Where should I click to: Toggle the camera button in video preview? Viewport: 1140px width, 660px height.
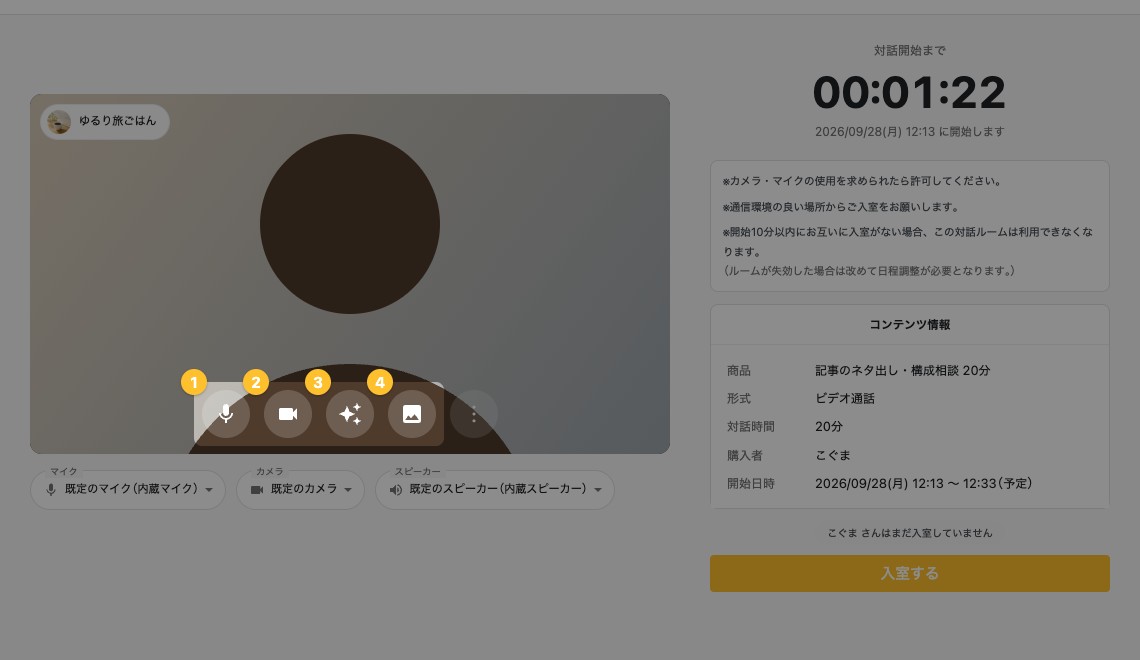(288, 414)
